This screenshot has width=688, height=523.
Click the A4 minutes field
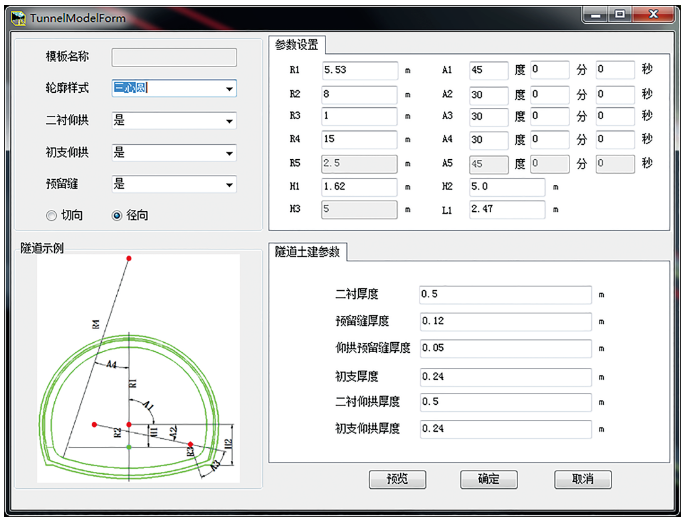550,139
